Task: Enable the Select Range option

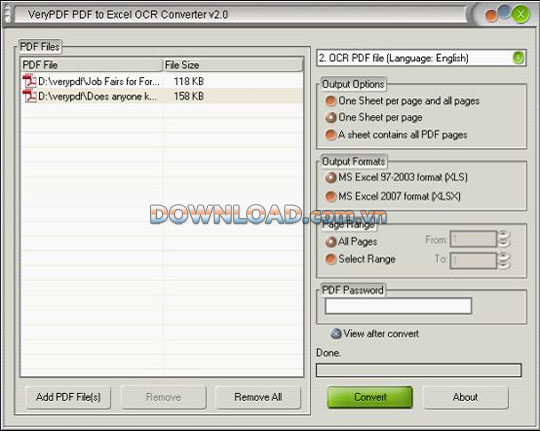Action: coord(331,259)
